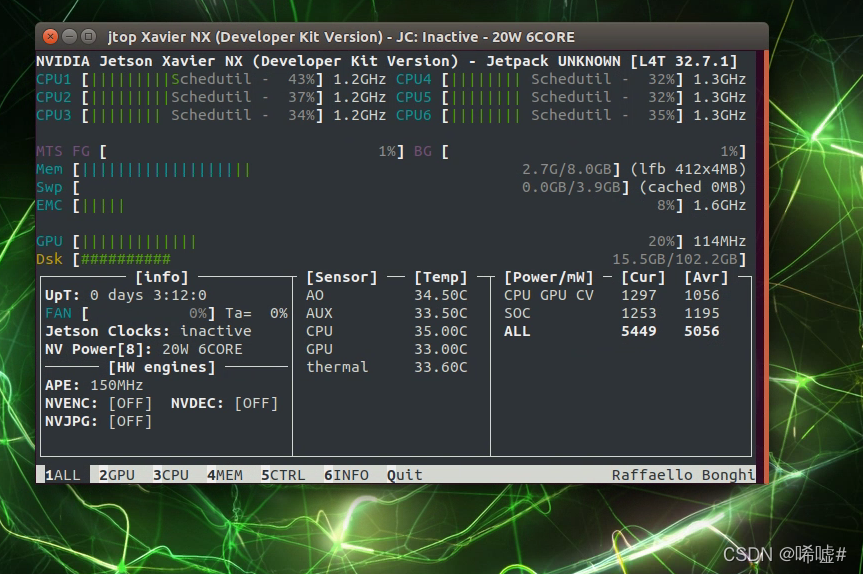Click the SOC power row label
The image size is (863, 574).
click(x=517, y=314)
